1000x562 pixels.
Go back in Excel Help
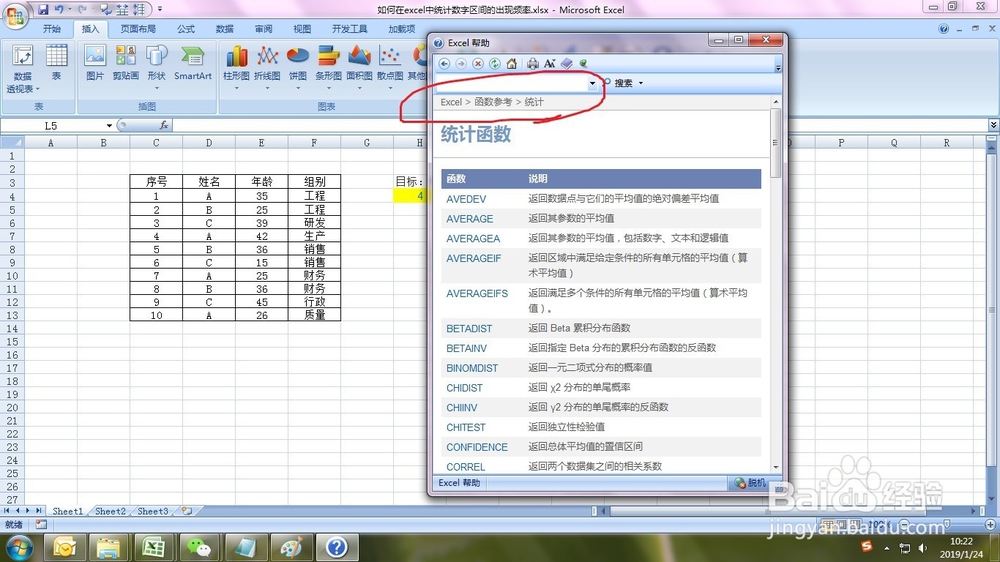coord(445,64)
